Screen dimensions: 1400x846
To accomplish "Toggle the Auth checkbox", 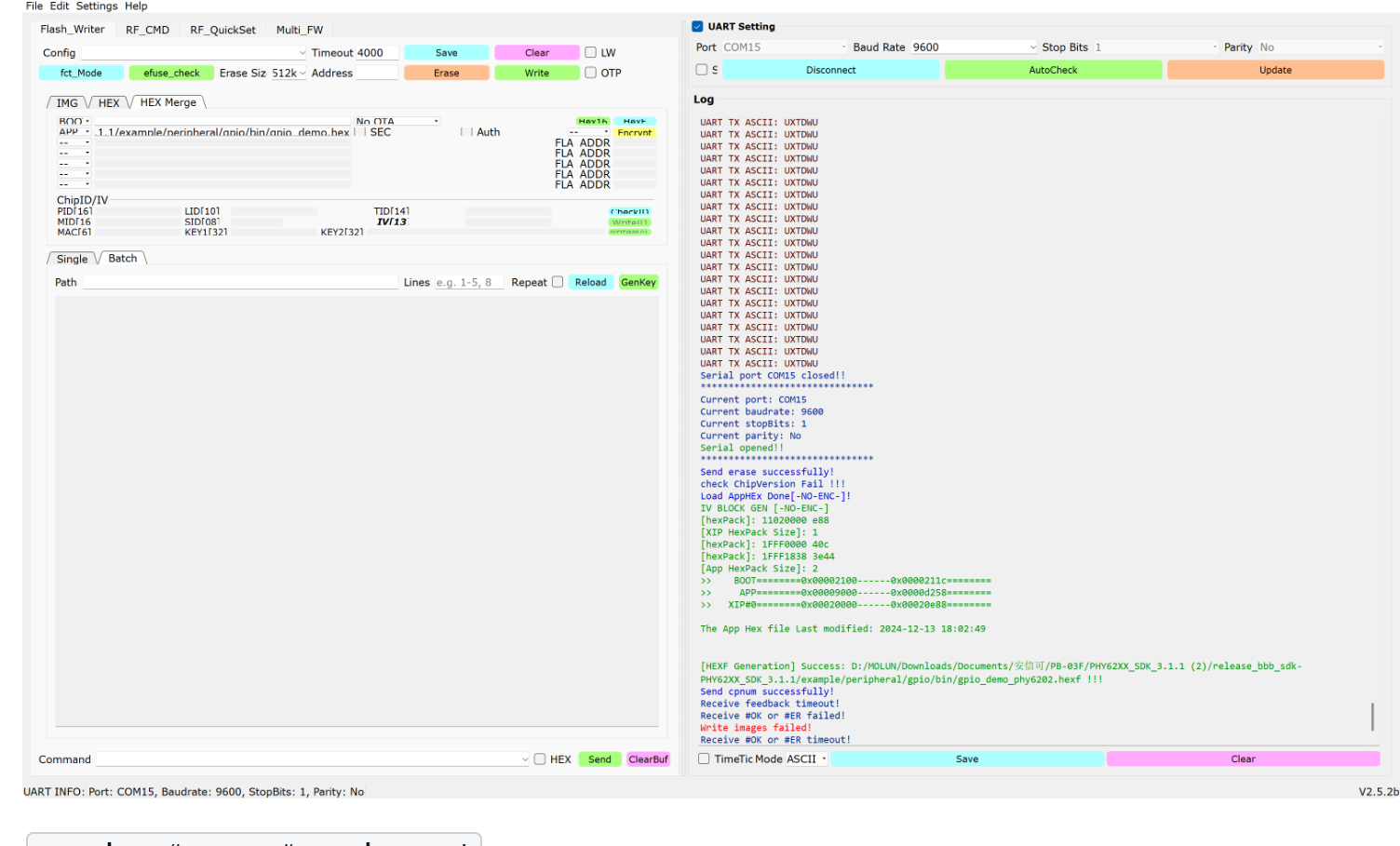I will coord(466,132).
